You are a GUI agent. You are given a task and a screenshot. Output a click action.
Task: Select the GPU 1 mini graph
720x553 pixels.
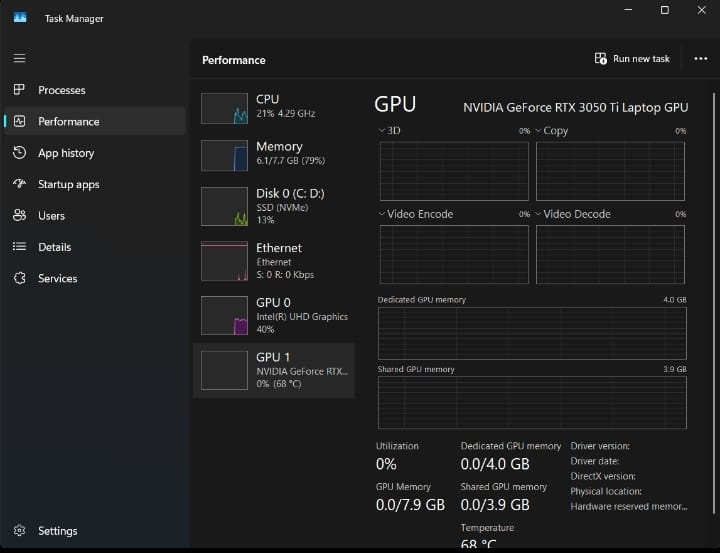pyautogui.click(x=224, y=370)
